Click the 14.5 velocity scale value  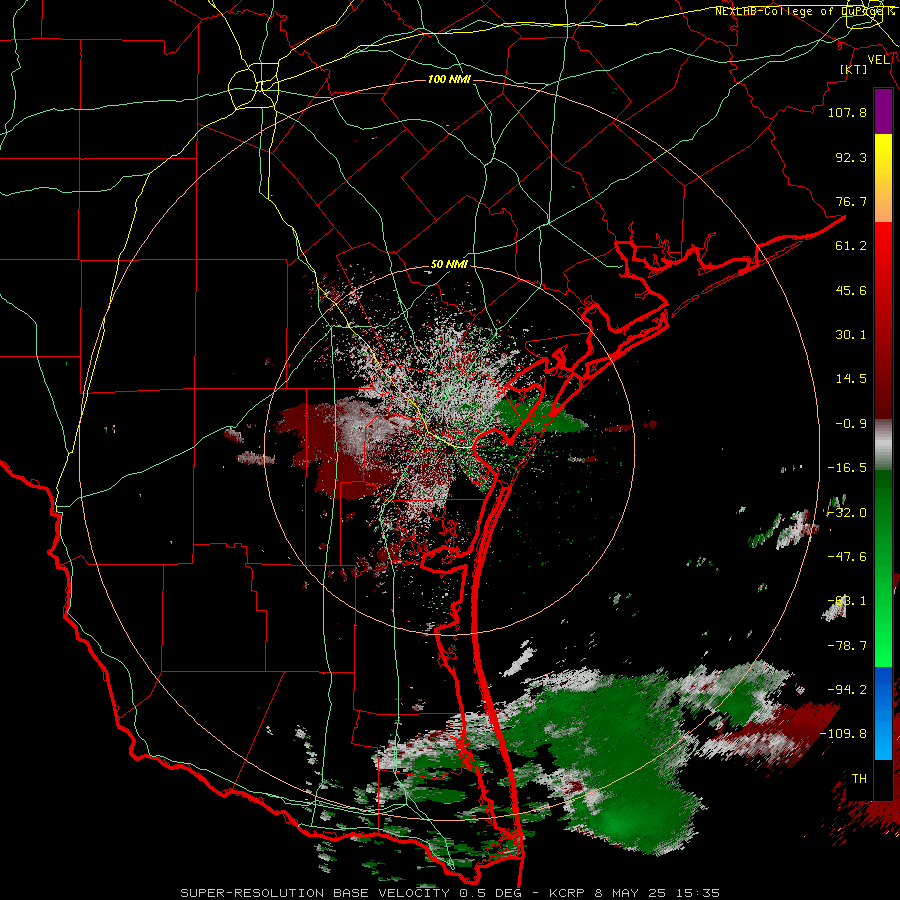pyautogui.click(x=851, y=379)
